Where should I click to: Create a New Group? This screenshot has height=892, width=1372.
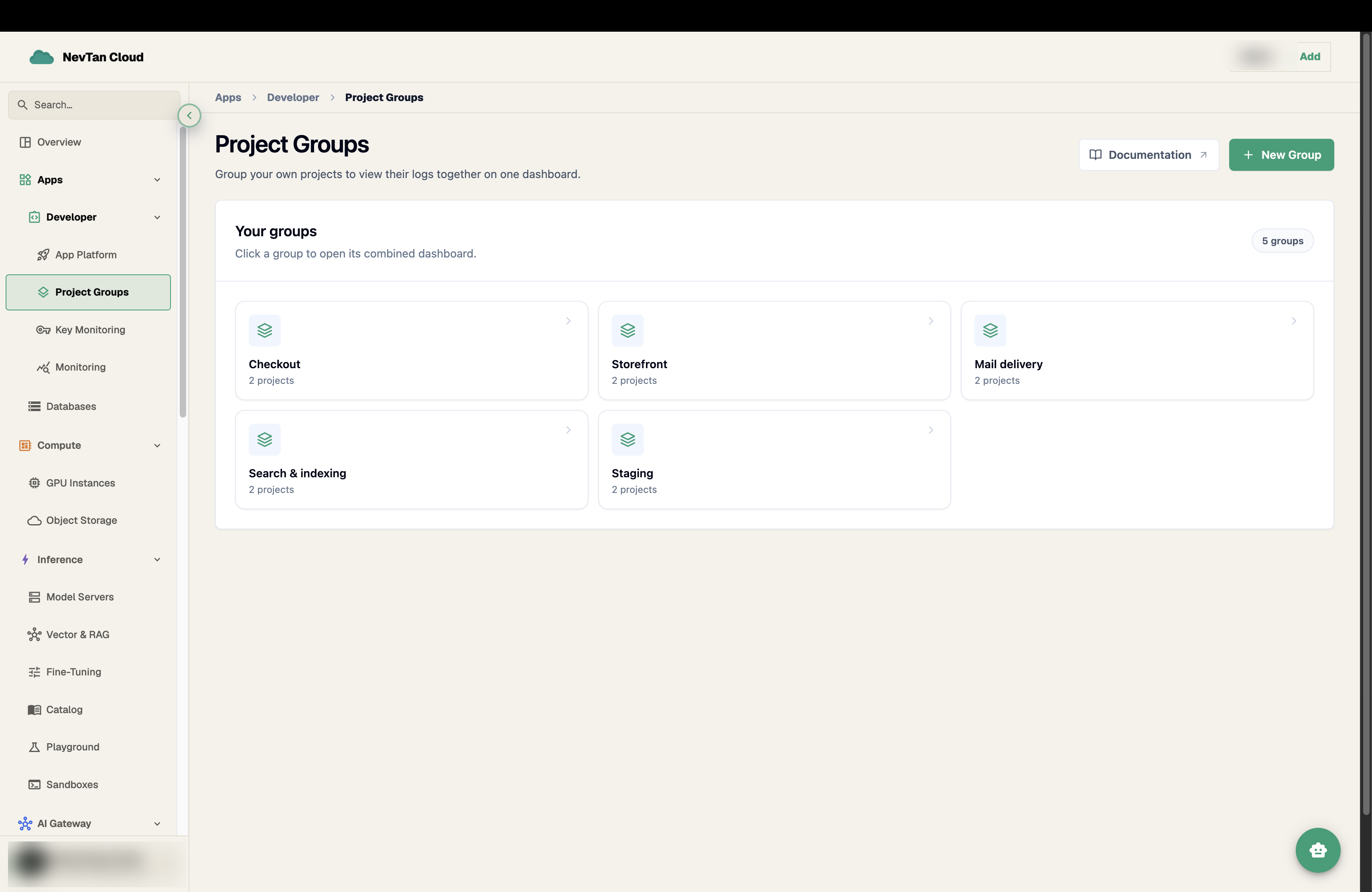click(x=1281, y=155)
